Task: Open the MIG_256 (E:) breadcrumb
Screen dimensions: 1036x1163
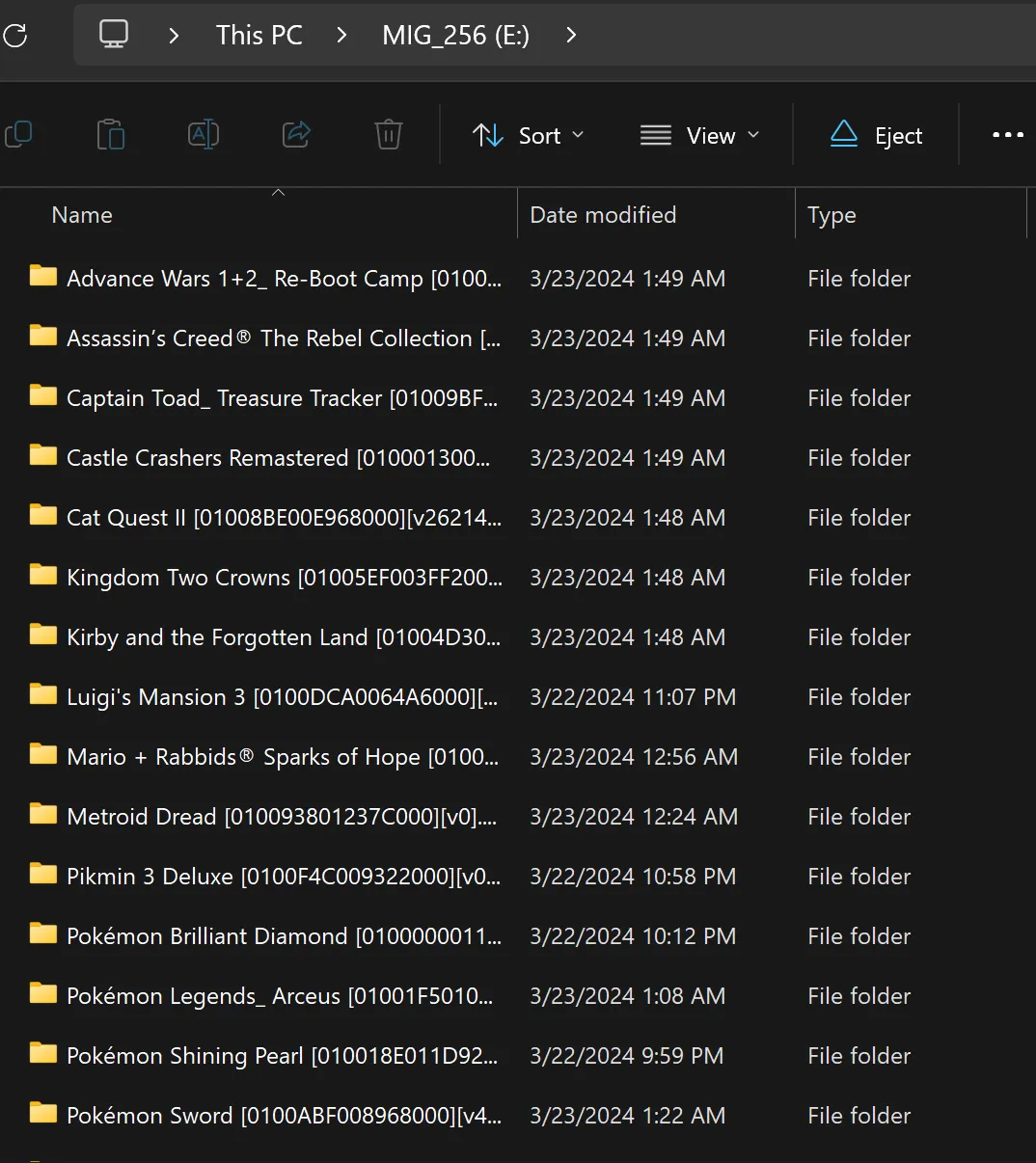Action: (455, 36)
